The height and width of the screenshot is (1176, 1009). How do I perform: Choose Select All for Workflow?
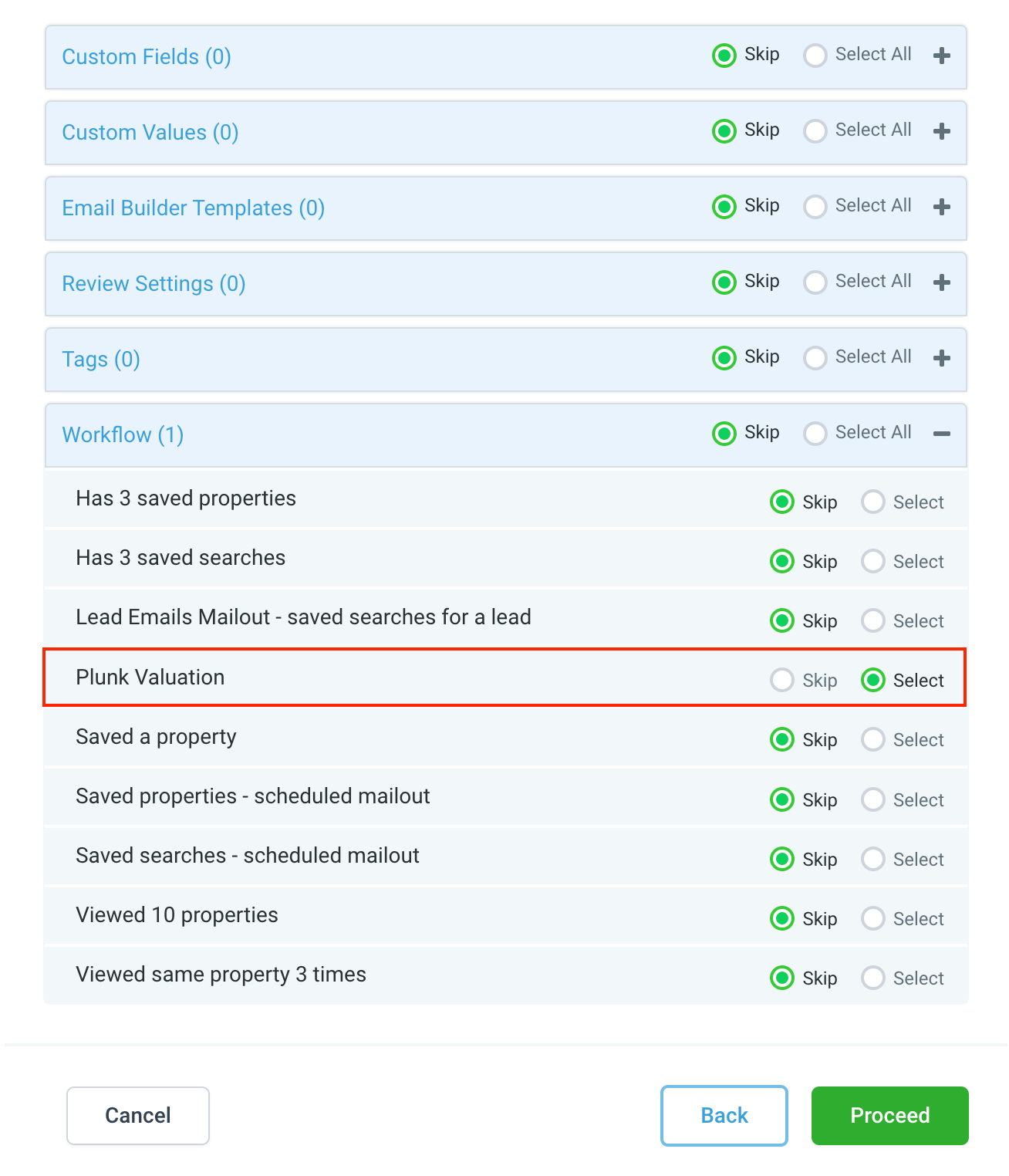tap(815, 434)
